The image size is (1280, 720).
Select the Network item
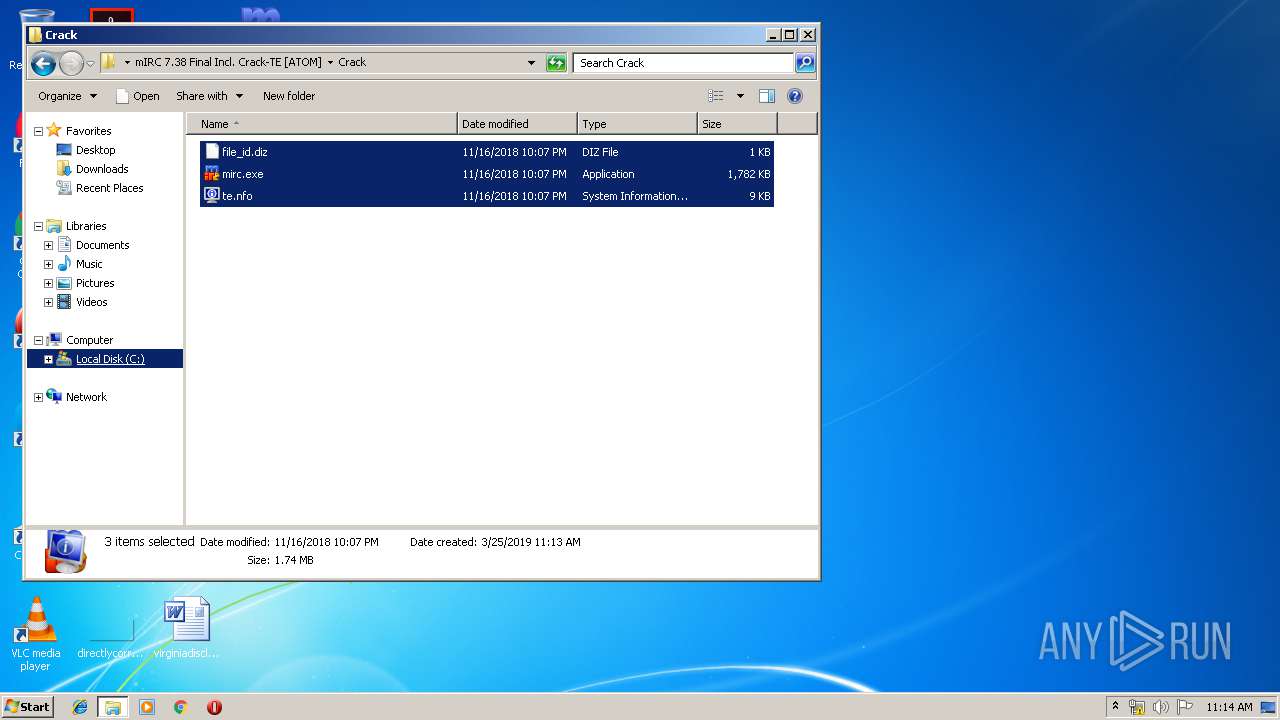86,397
